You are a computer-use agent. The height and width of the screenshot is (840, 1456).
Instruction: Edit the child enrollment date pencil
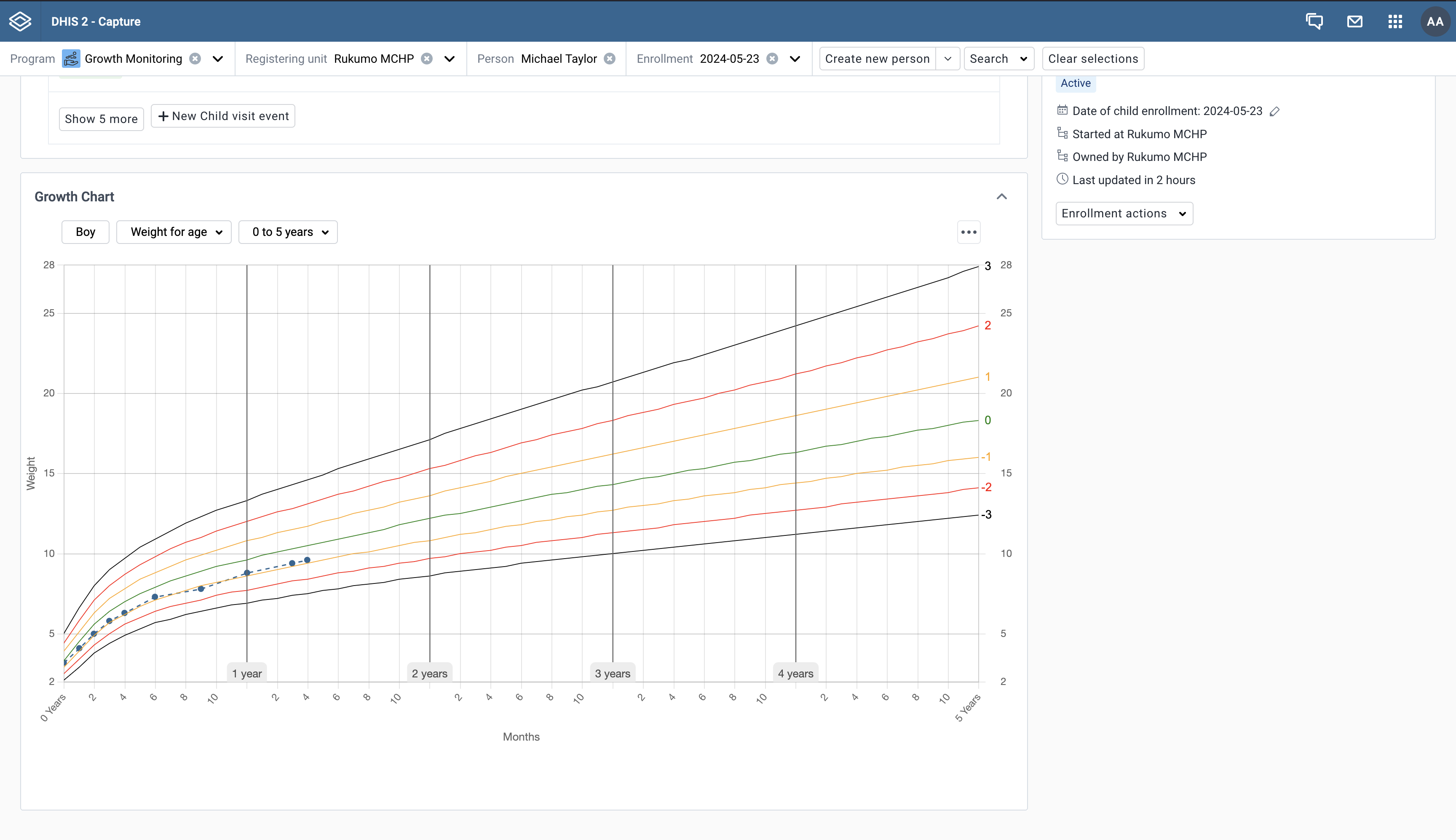(x=1275, y=111)
